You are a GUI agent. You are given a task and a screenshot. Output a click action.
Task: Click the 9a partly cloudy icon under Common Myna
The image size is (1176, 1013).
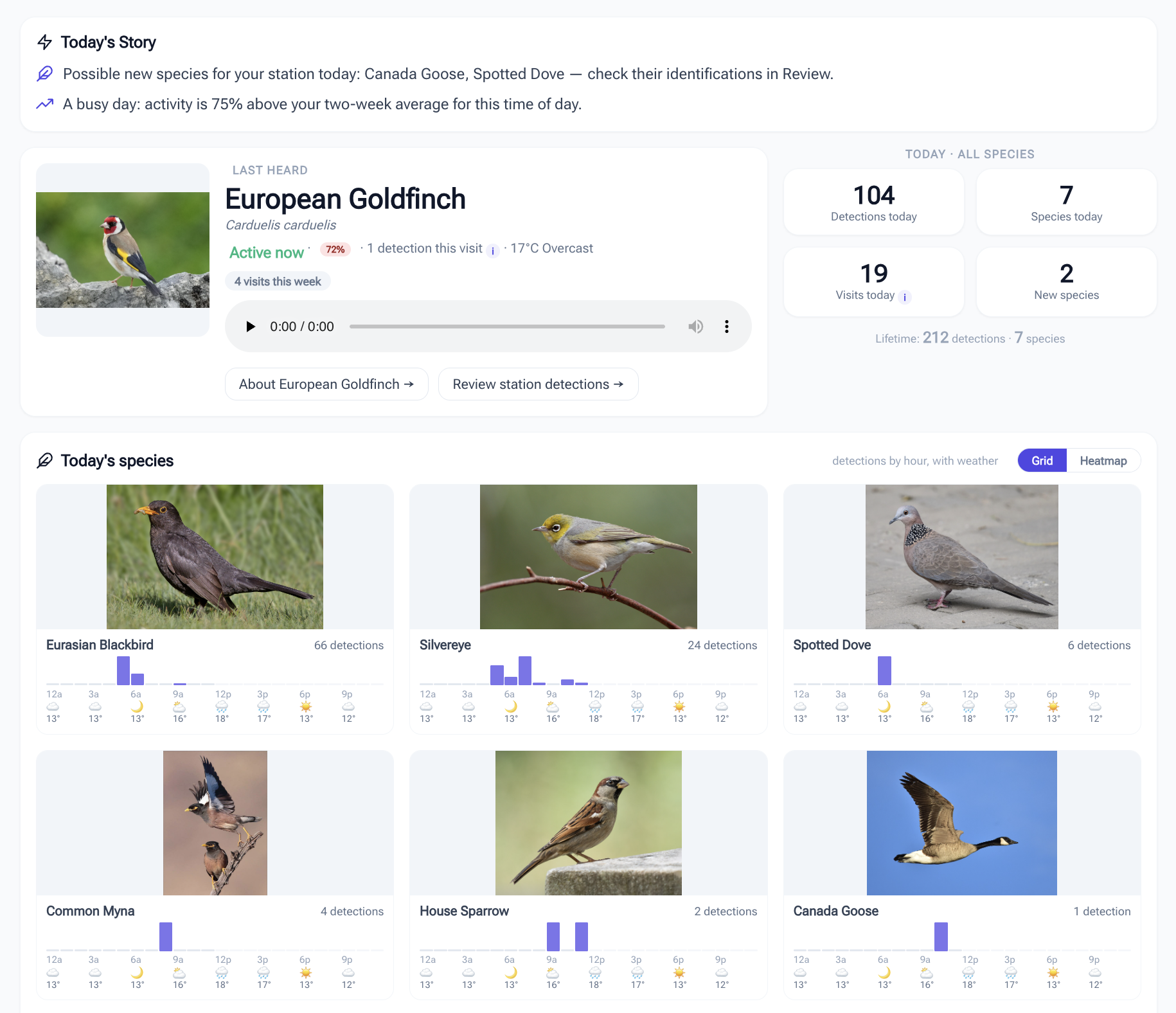point(179,973)
